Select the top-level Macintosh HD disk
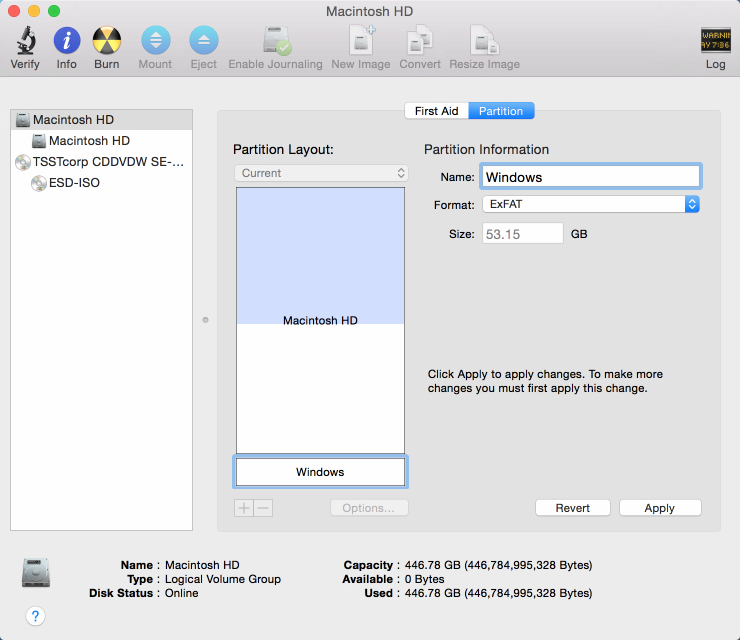Viewport: 740px width, 640px height. pos(101,120)
